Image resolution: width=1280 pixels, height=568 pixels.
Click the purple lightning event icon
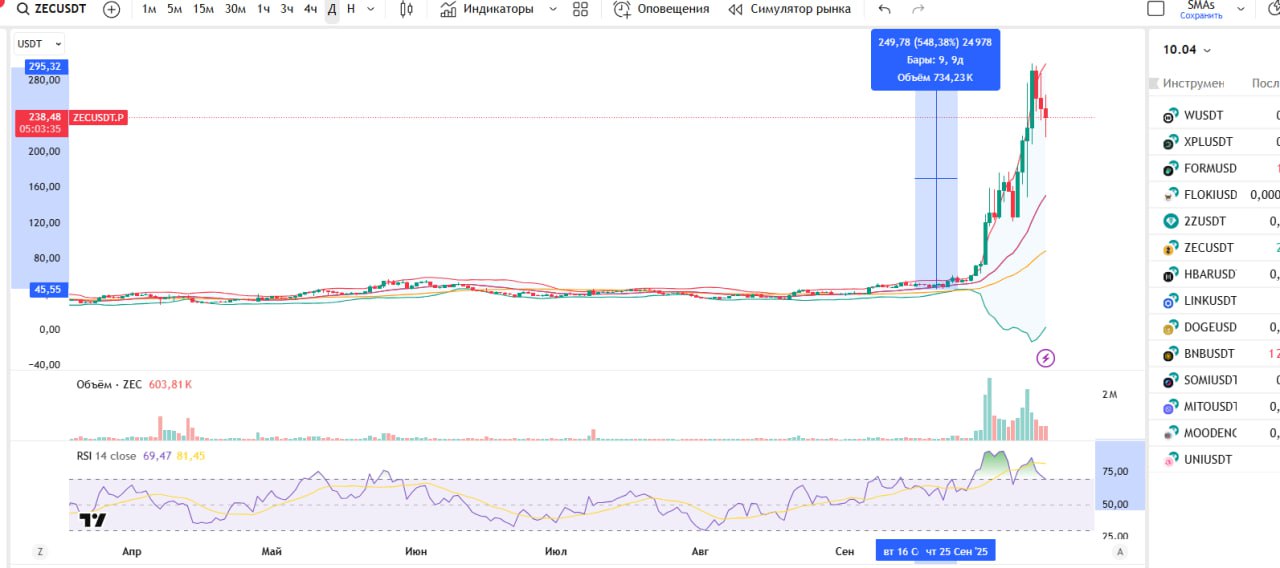point(1045,358)
